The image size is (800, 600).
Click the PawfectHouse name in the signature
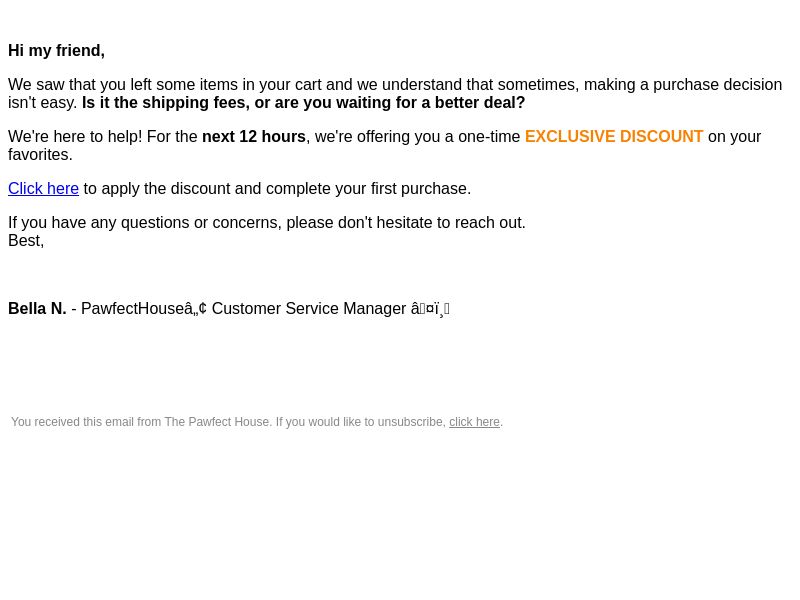(x=133, y=309)
